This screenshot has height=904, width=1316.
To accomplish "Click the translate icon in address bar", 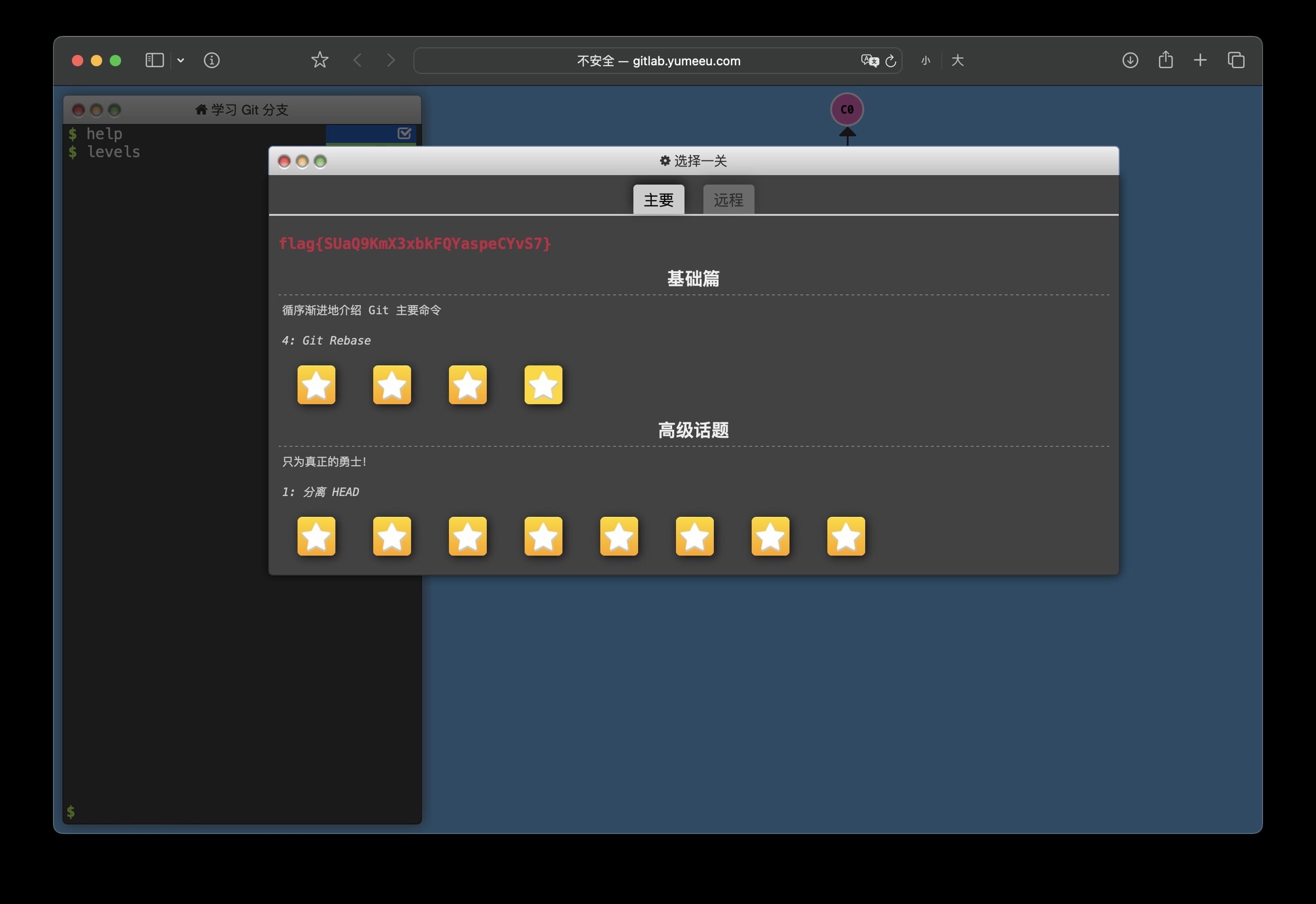I will pos(869,61).
